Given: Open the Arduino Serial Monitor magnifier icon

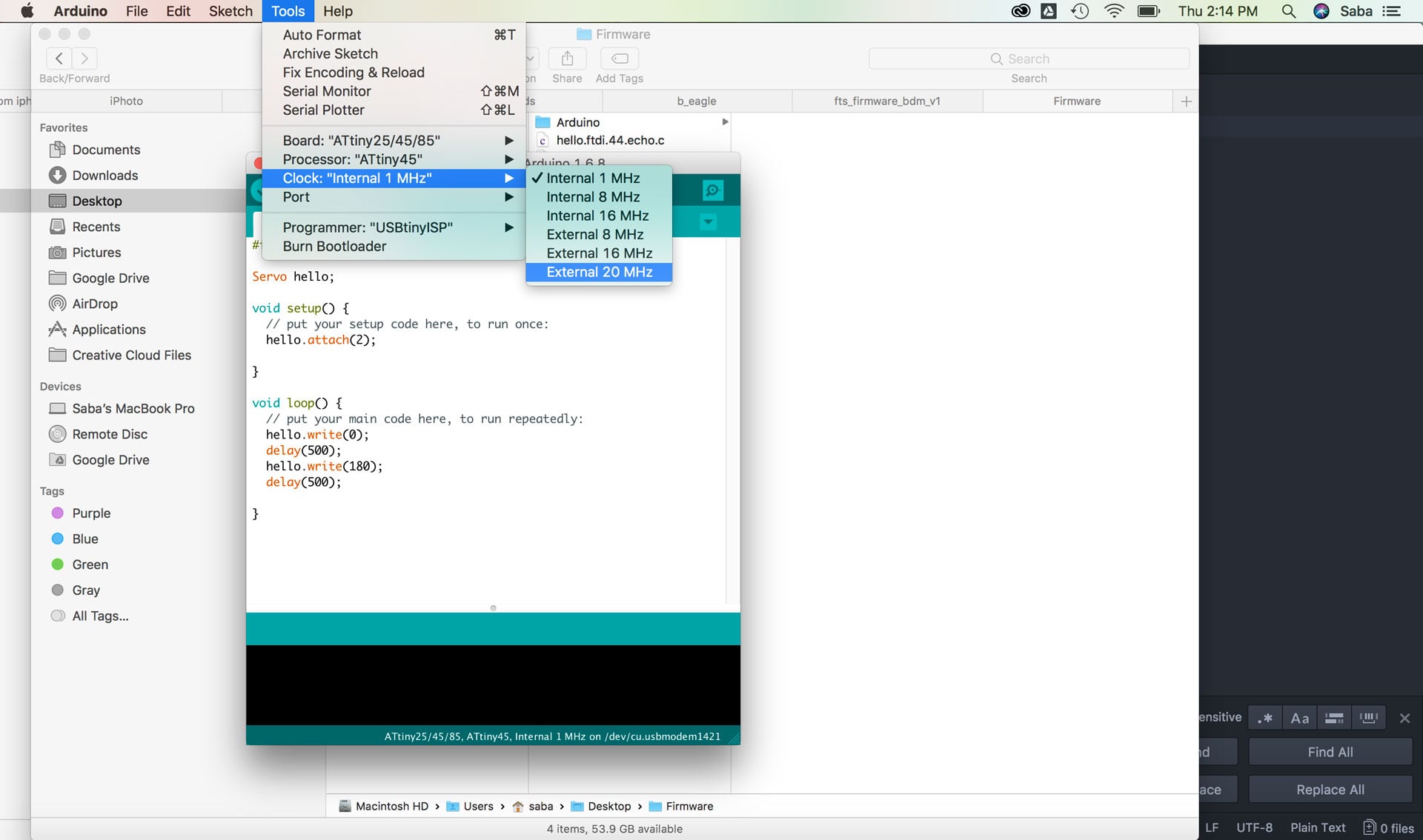Looking at the screenshot, I should 712,191.
